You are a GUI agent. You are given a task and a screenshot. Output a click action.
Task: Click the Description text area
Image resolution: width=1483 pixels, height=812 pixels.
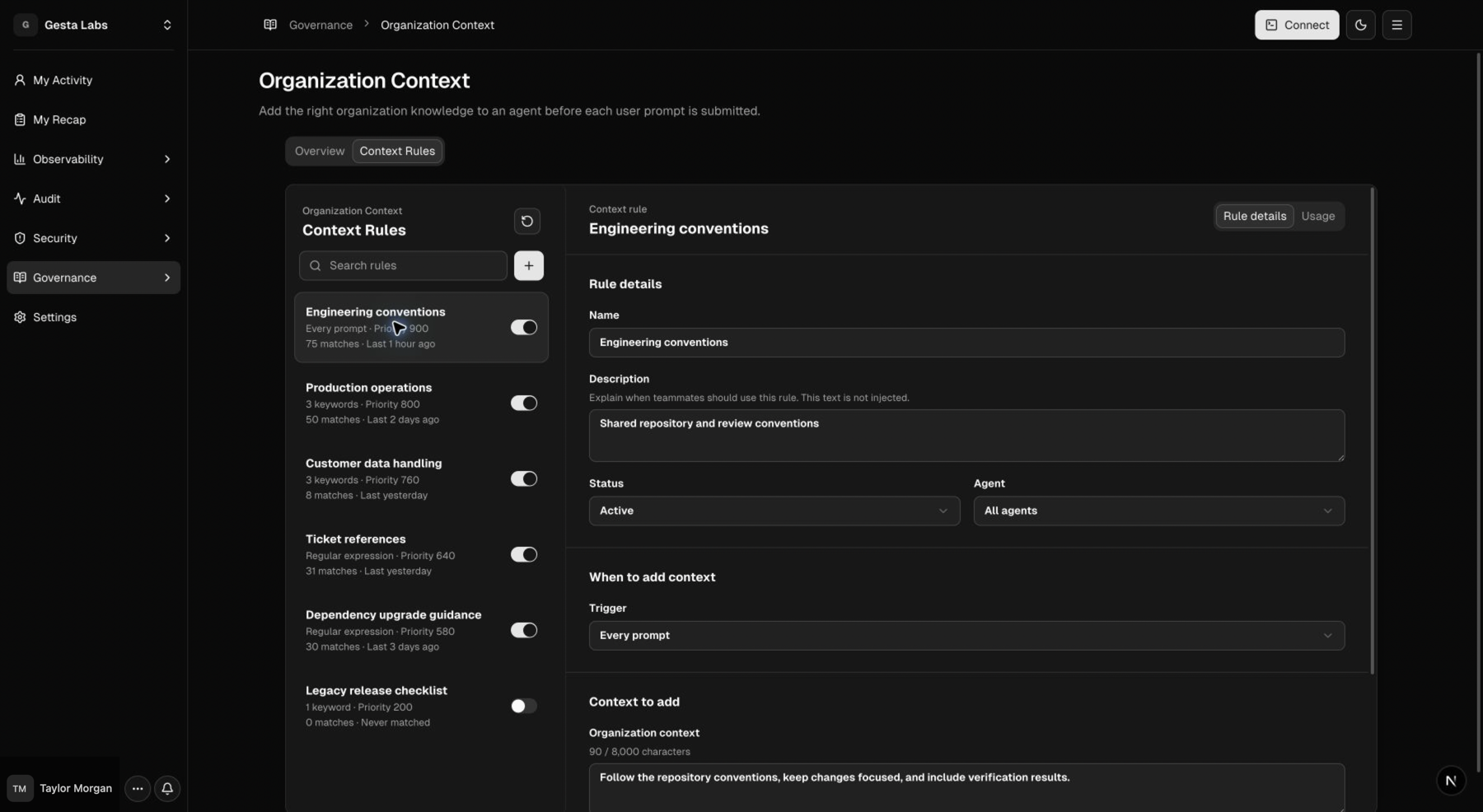967,436
